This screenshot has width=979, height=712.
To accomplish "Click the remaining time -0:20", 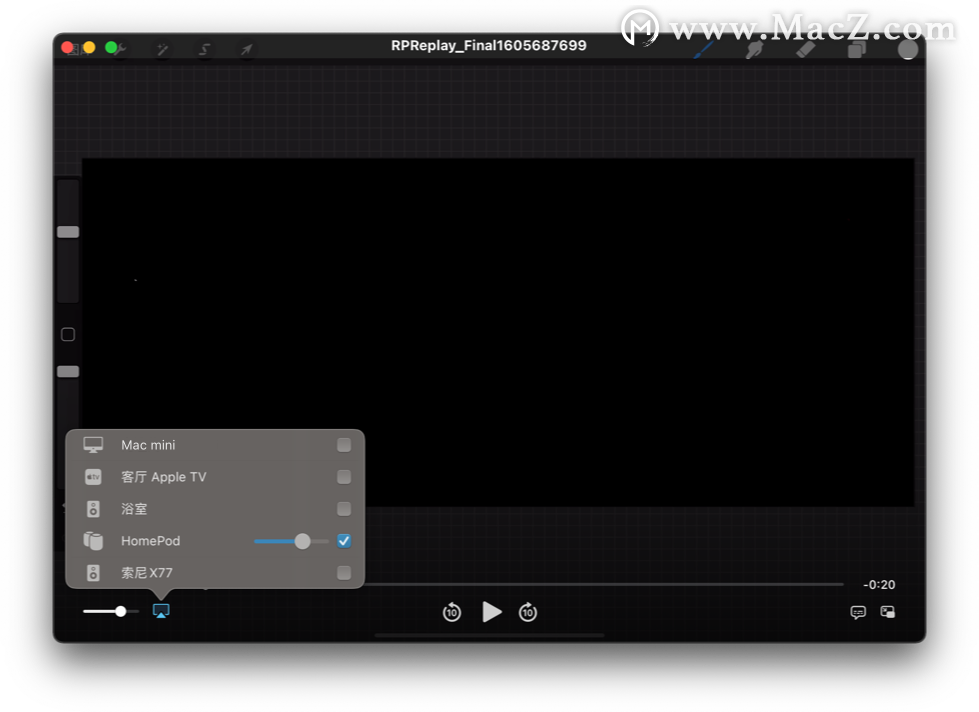I will point(879,585).
